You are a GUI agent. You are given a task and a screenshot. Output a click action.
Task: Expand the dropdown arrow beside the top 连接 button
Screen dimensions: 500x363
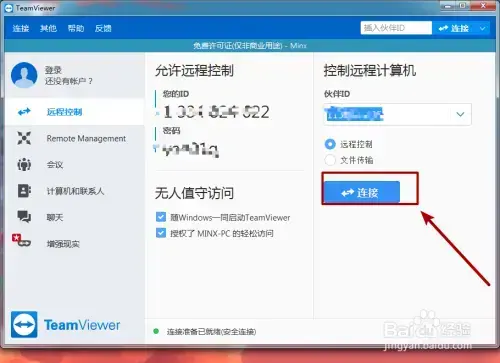[x=482, y=28]
